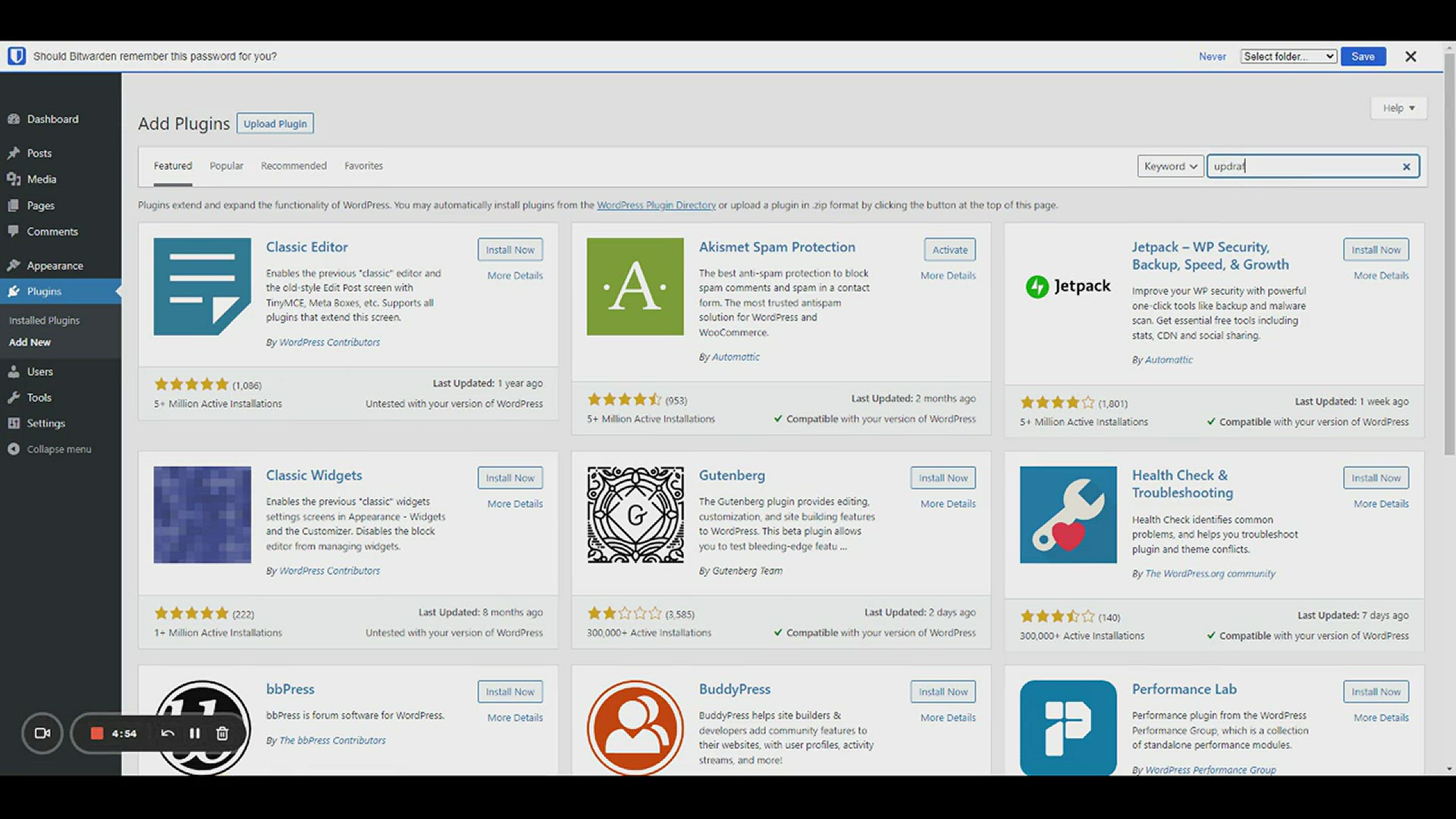Open Add New plugins submenu item
Viewport: 1456px width, 819px height.
click(x=30, y=343)
